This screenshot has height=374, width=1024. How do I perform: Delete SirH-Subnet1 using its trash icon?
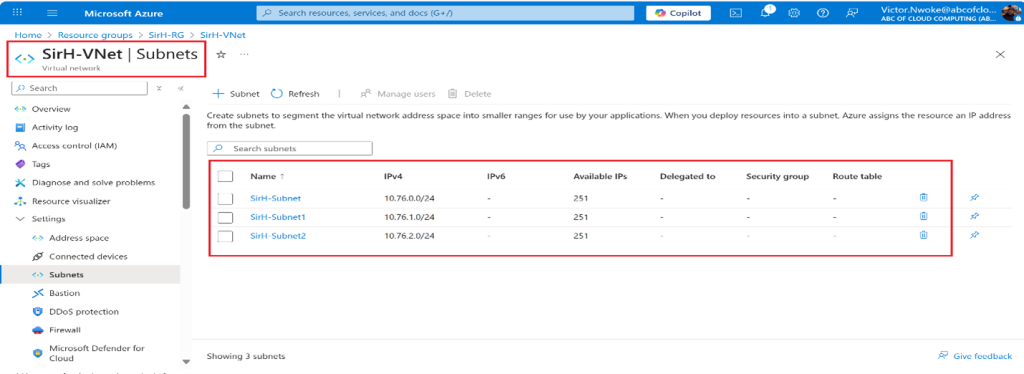(x=923, y=217)
